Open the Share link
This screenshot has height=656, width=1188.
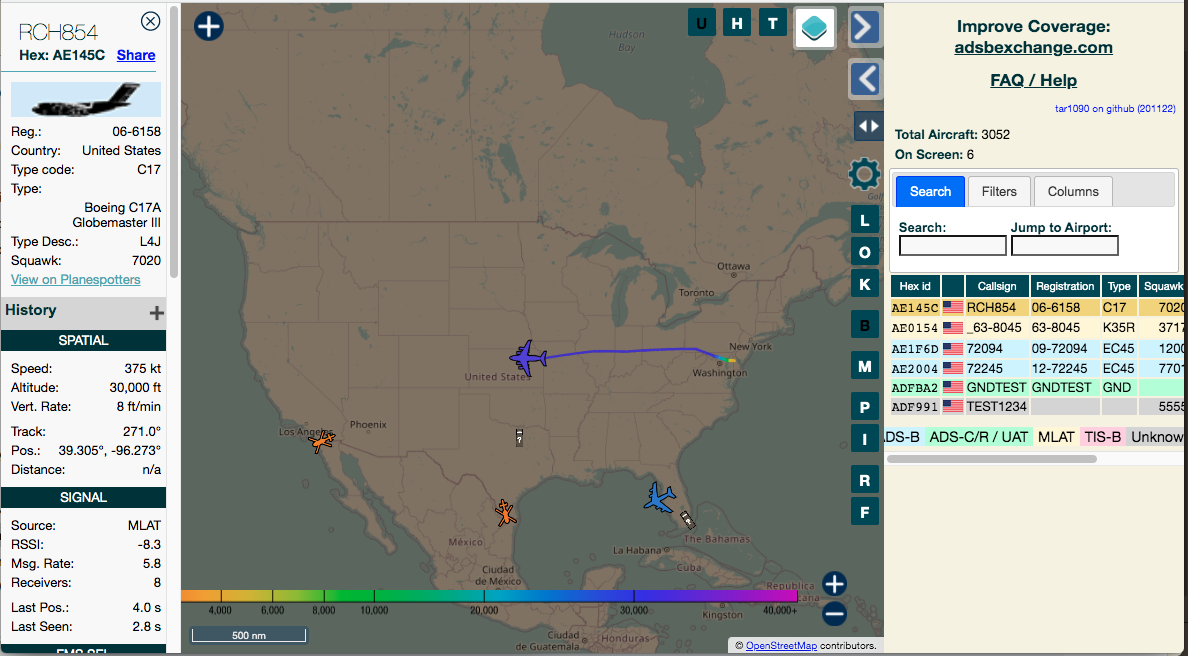(x=136, y=55)
